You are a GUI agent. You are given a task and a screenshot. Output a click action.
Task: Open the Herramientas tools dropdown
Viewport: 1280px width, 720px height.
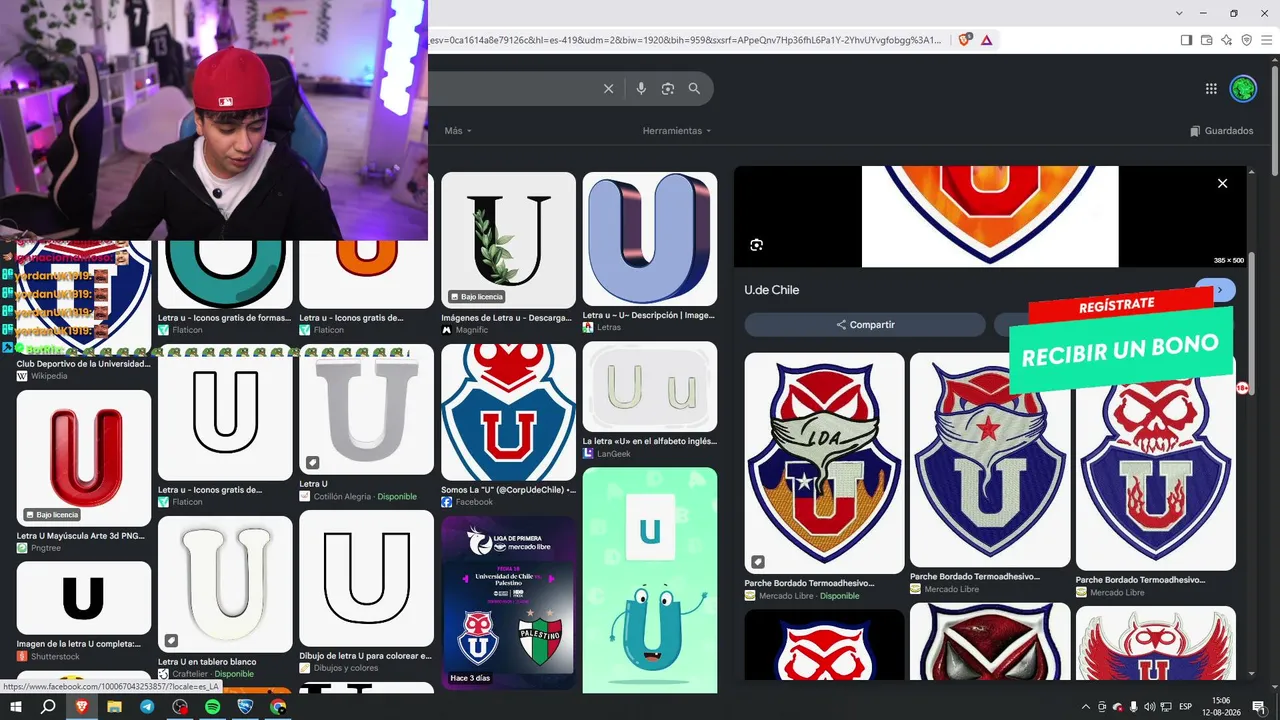click(x=677, y=131)
